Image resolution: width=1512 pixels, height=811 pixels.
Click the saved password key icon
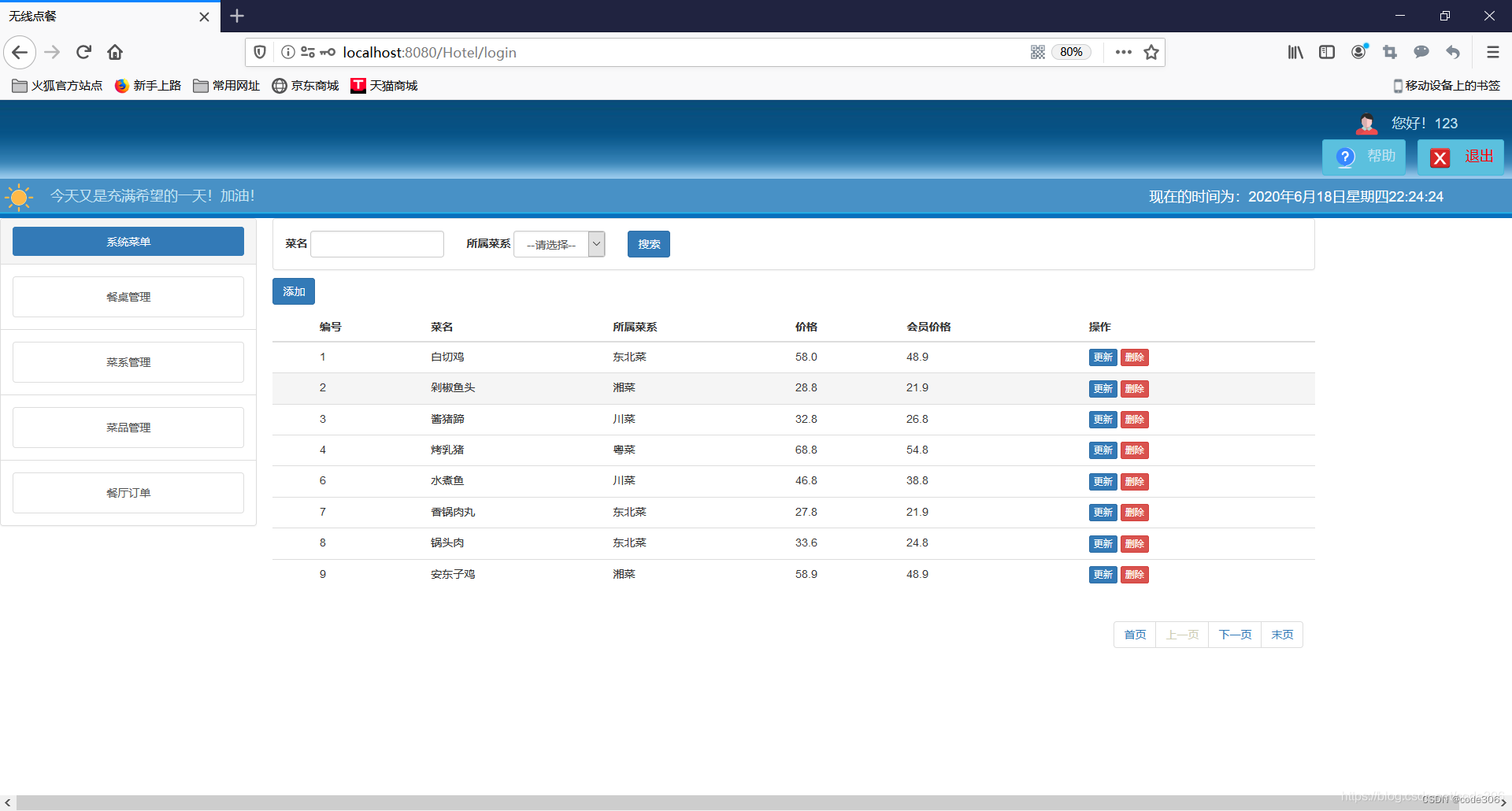(x=328, y=52)
